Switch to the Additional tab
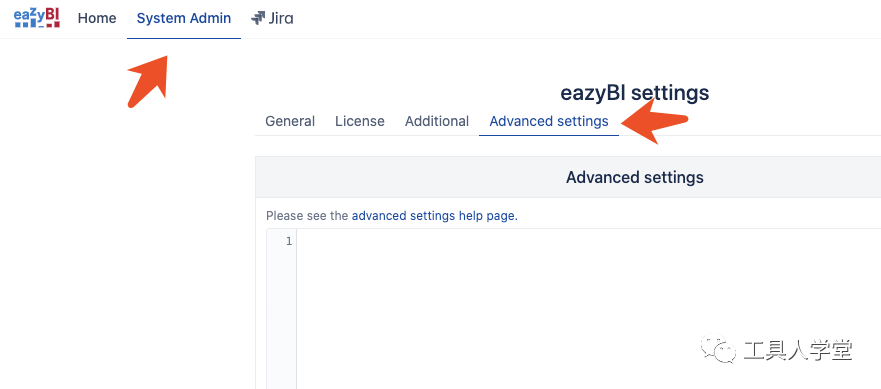The image size is (881, 389). coord(437,121)
